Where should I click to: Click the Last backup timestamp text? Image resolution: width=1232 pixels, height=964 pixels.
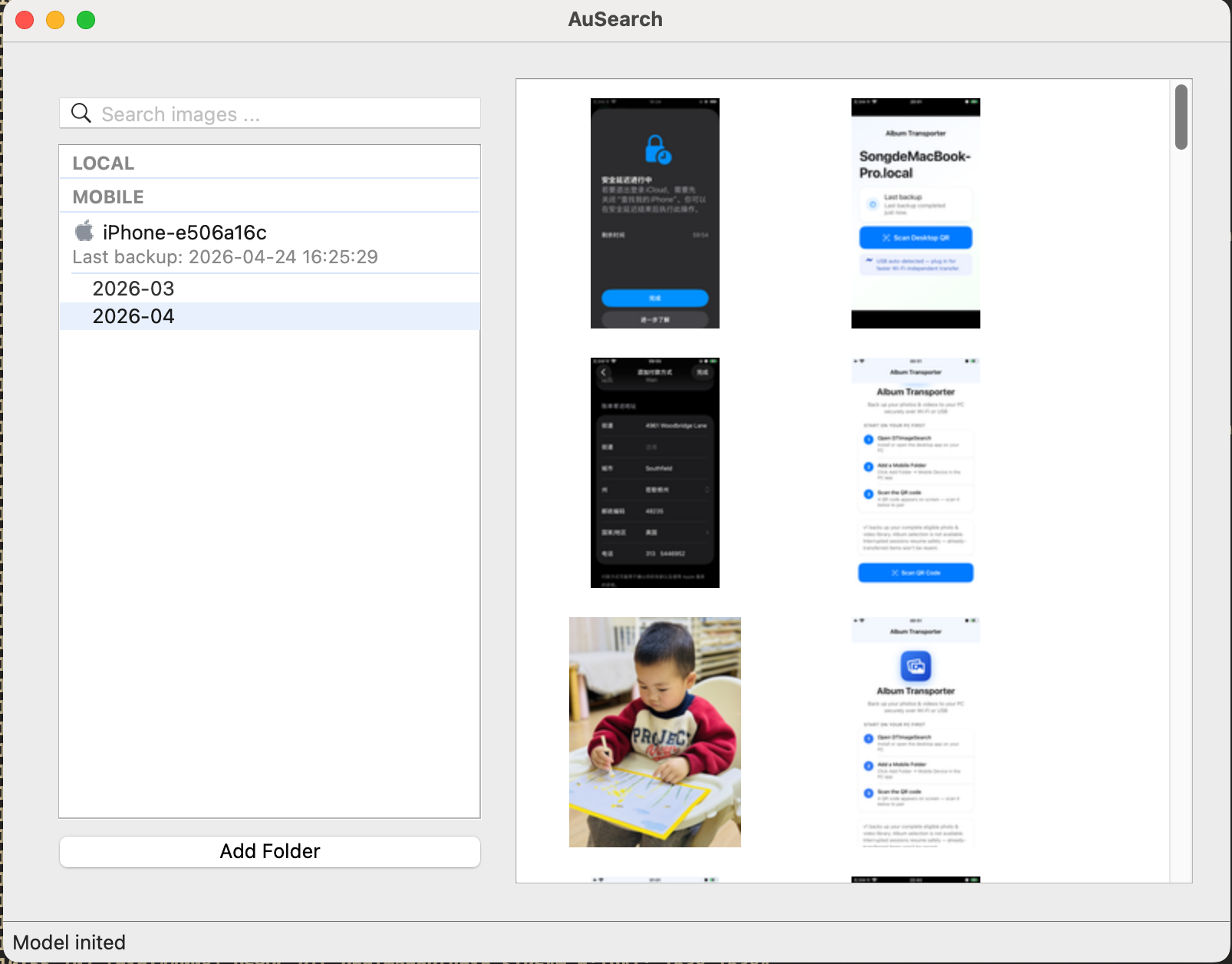[x=225, y=257]
